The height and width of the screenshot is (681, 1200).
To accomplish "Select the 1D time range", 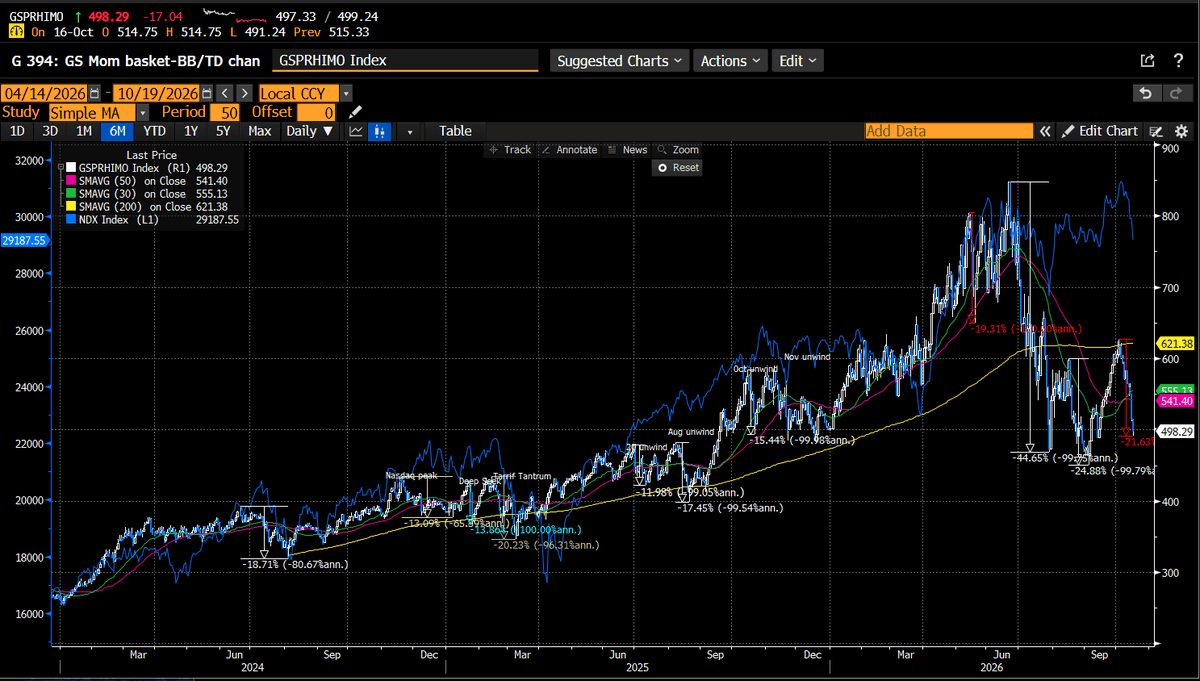I will pyautogui.click(x=19, y=131).
